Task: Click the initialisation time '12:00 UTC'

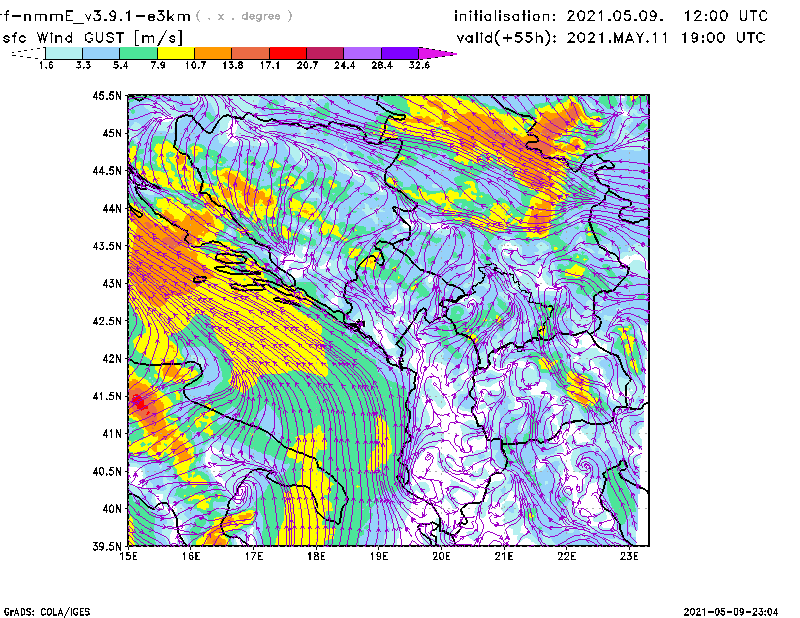Action: pos(726,16)
